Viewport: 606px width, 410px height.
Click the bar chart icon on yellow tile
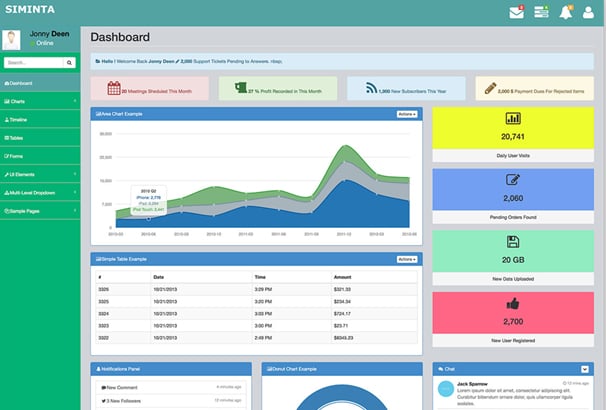pos(513,118)
